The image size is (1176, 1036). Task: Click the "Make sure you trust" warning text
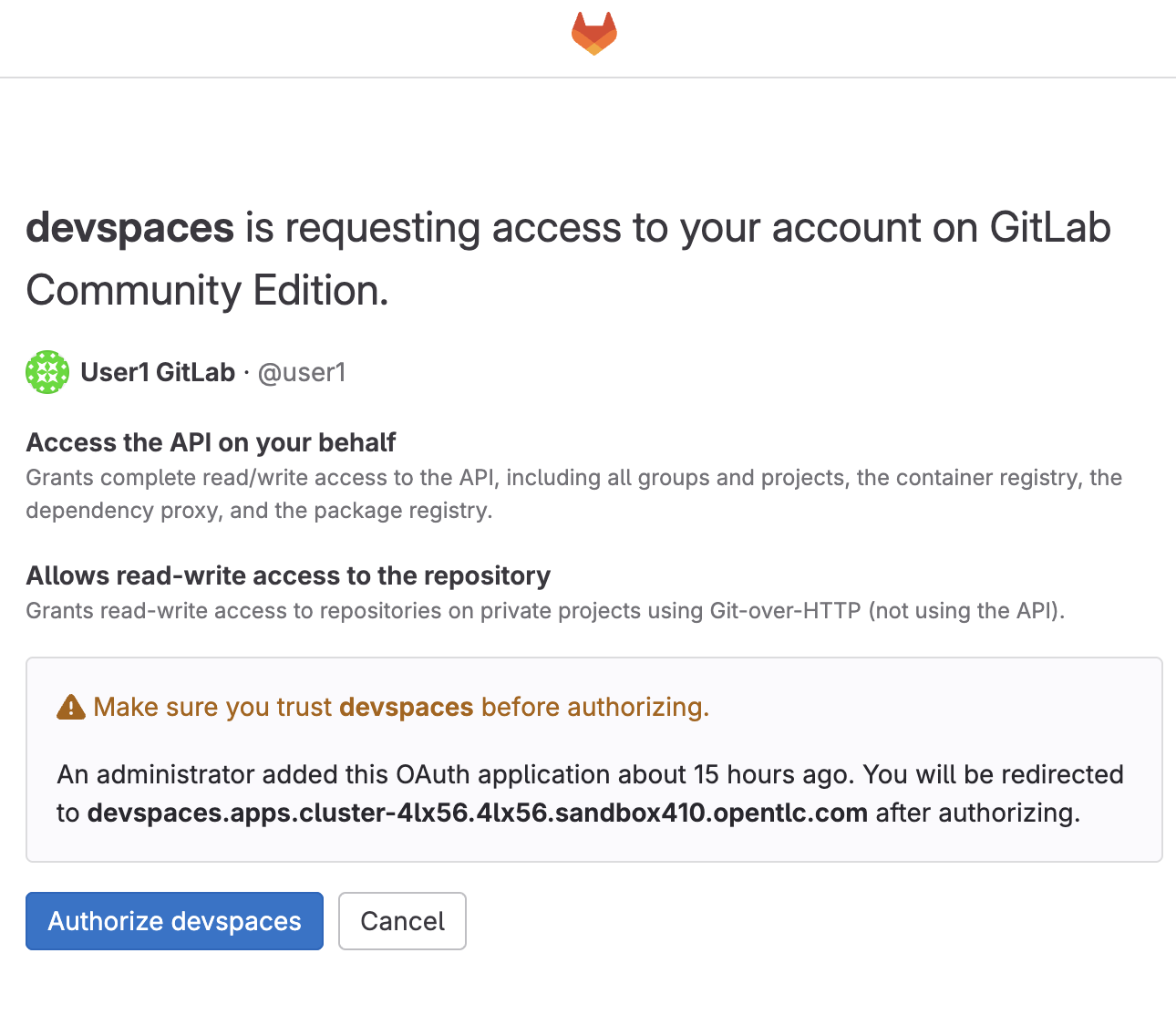point(212,707)
